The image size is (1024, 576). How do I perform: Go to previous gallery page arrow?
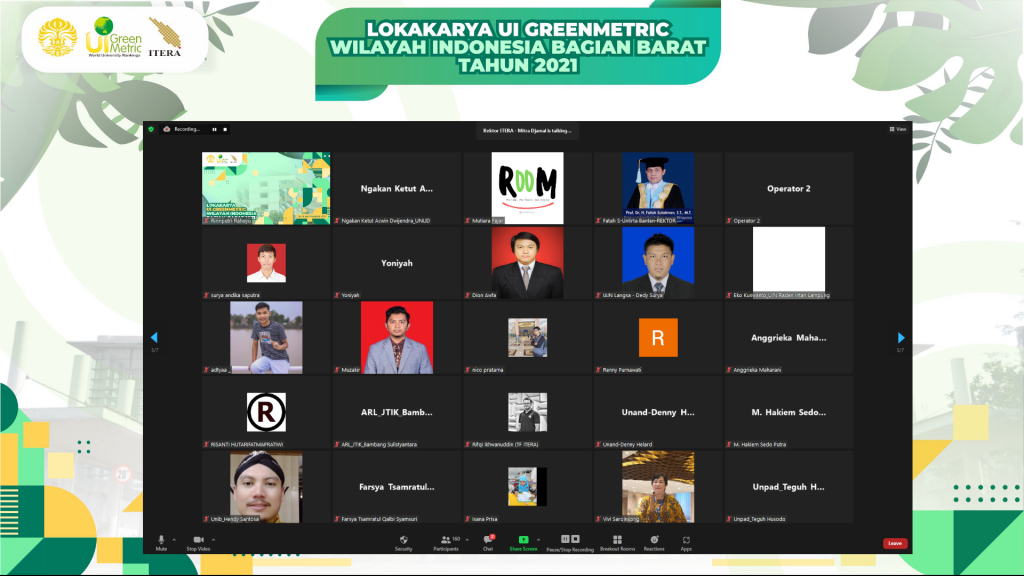(154, 338)
